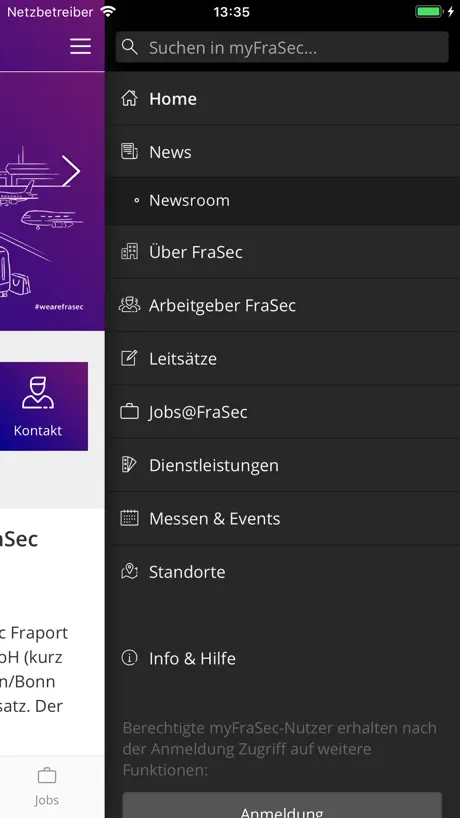Tap the #wearefrasec banner text
This screenshot has width=460, height=818.
(x=59, y=307)
